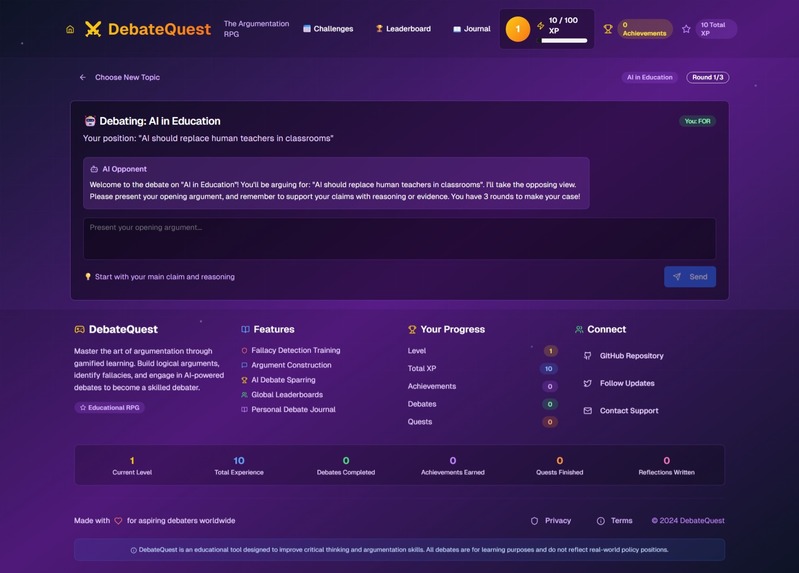
Task: Open the 0 Achievements badge
Action: coord(645,29)
